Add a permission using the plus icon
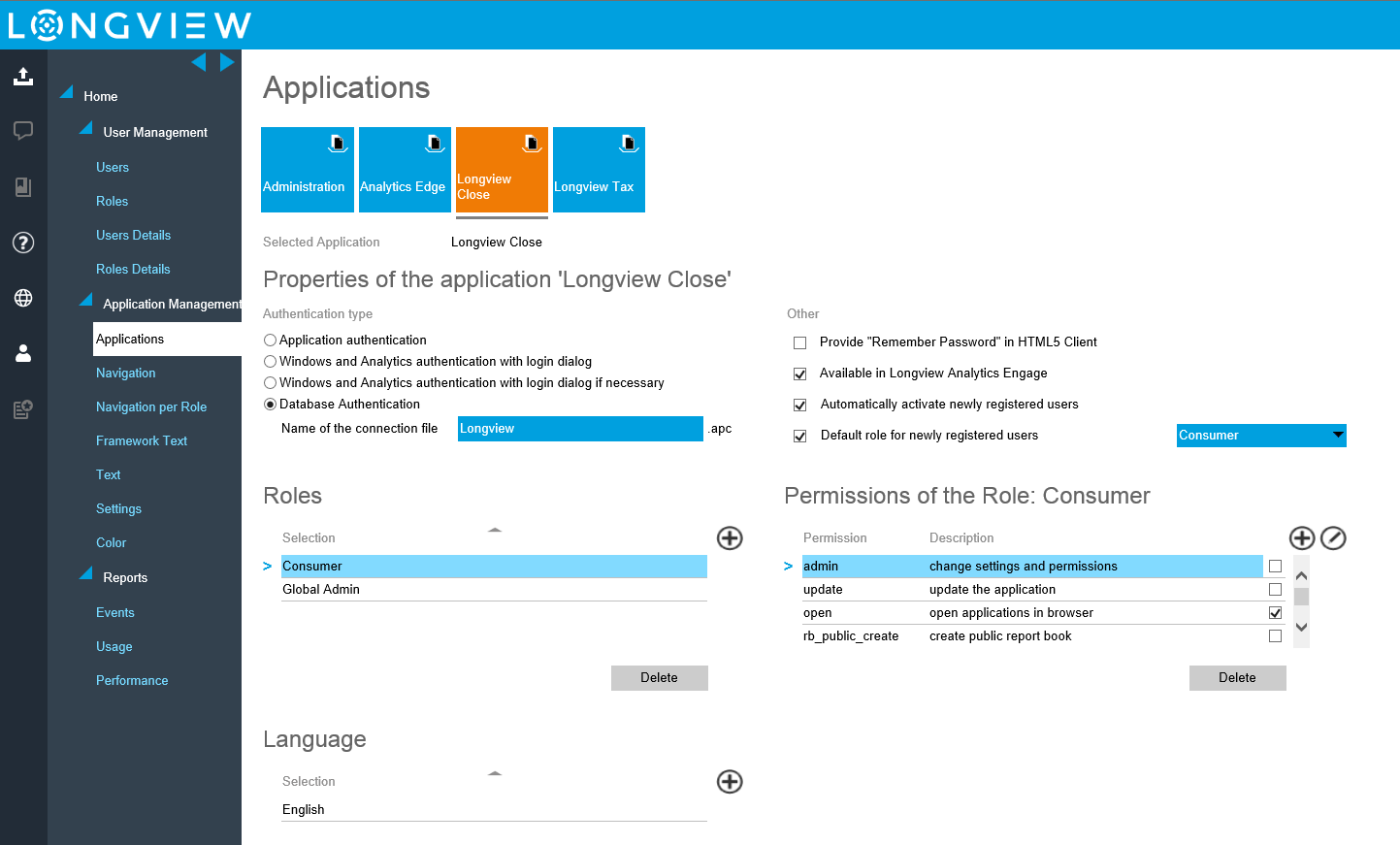Image resolution: width=1400 pixels, height=845 pixels. click(x=1302, y=537)
